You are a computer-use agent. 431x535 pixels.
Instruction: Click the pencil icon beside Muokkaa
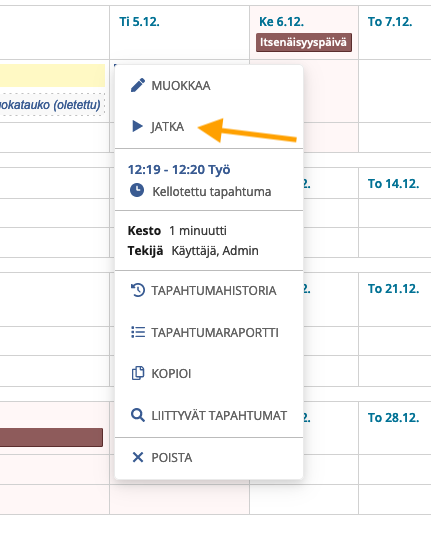[138, 85]
